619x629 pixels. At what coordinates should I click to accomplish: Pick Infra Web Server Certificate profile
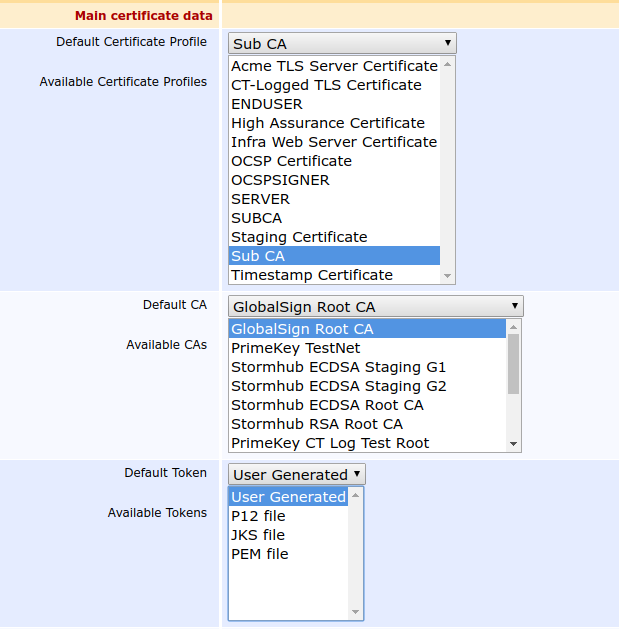(334, 142)
